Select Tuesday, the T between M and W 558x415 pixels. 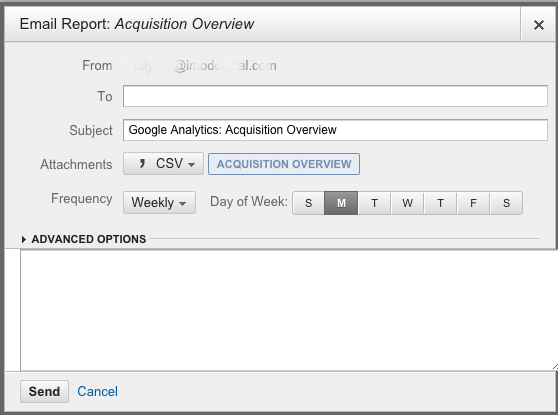pos(374,203)
